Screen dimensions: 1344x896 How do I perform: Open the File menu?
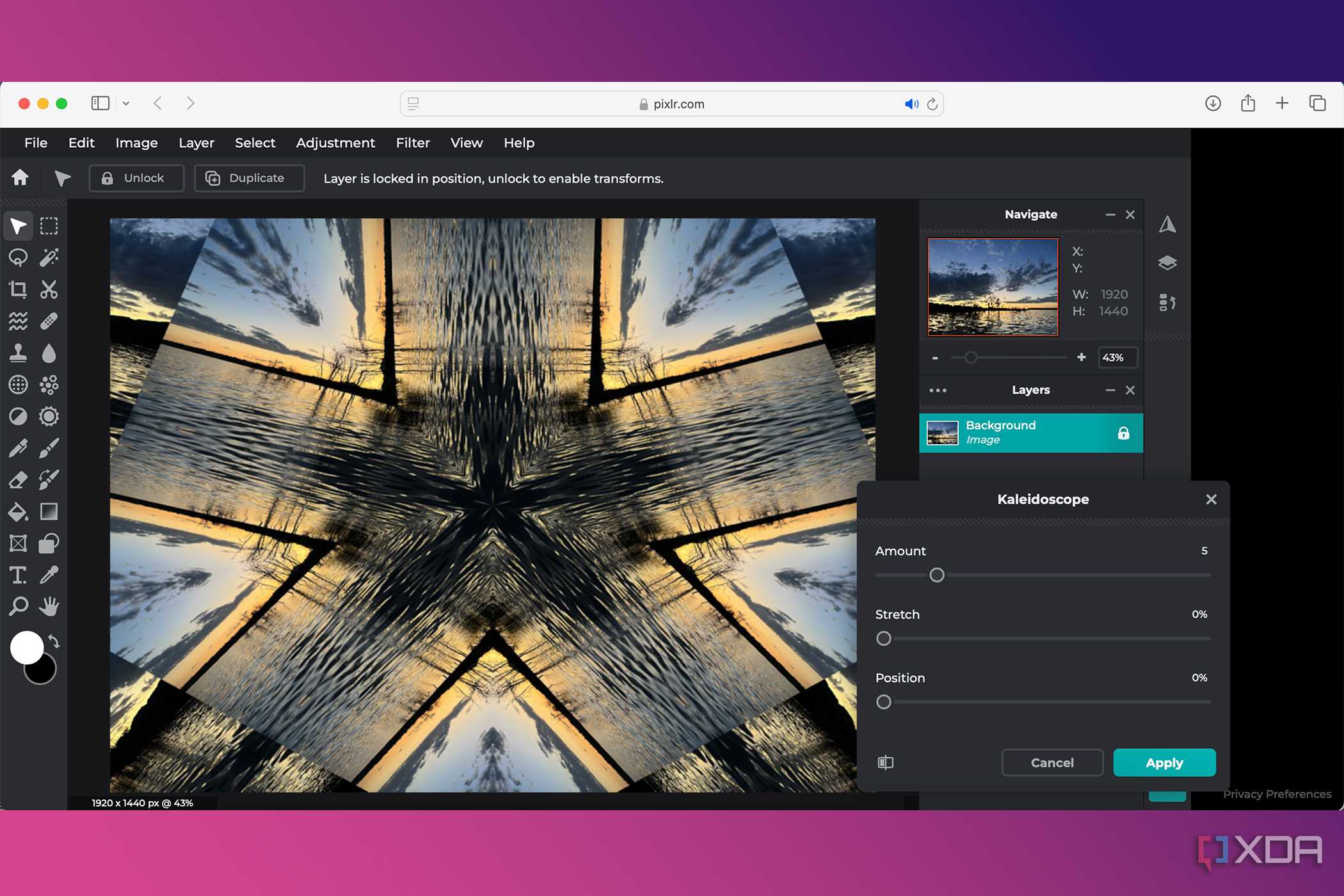pos(36,143)
